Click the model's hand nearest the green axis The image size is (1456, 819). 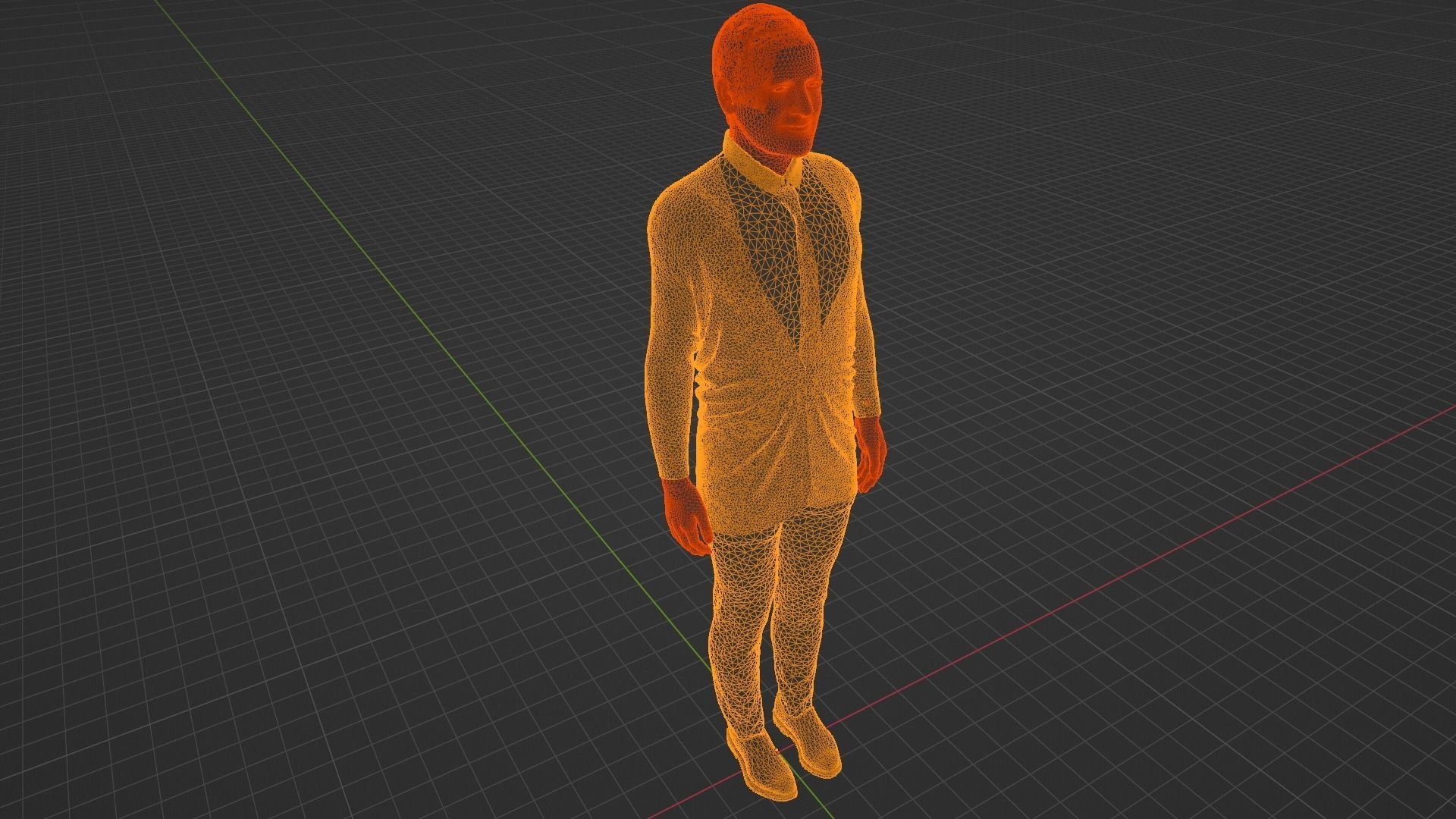coord(689,516)
